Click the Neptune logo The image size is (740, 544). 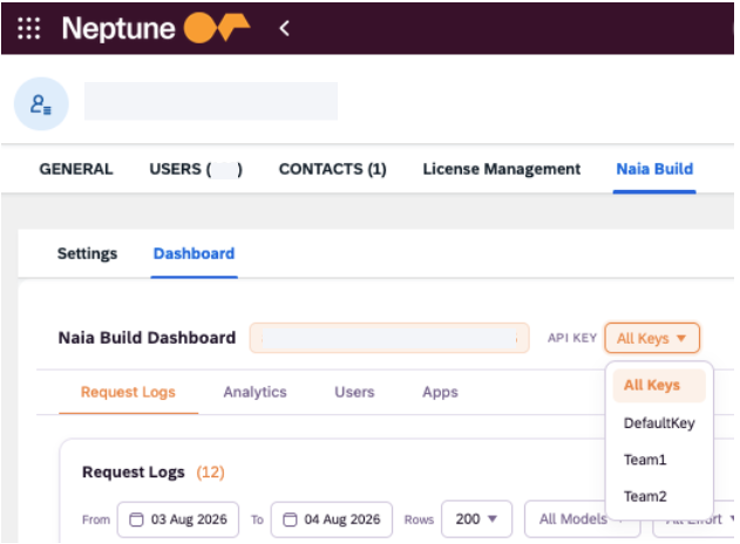click(x=156, y=28)
